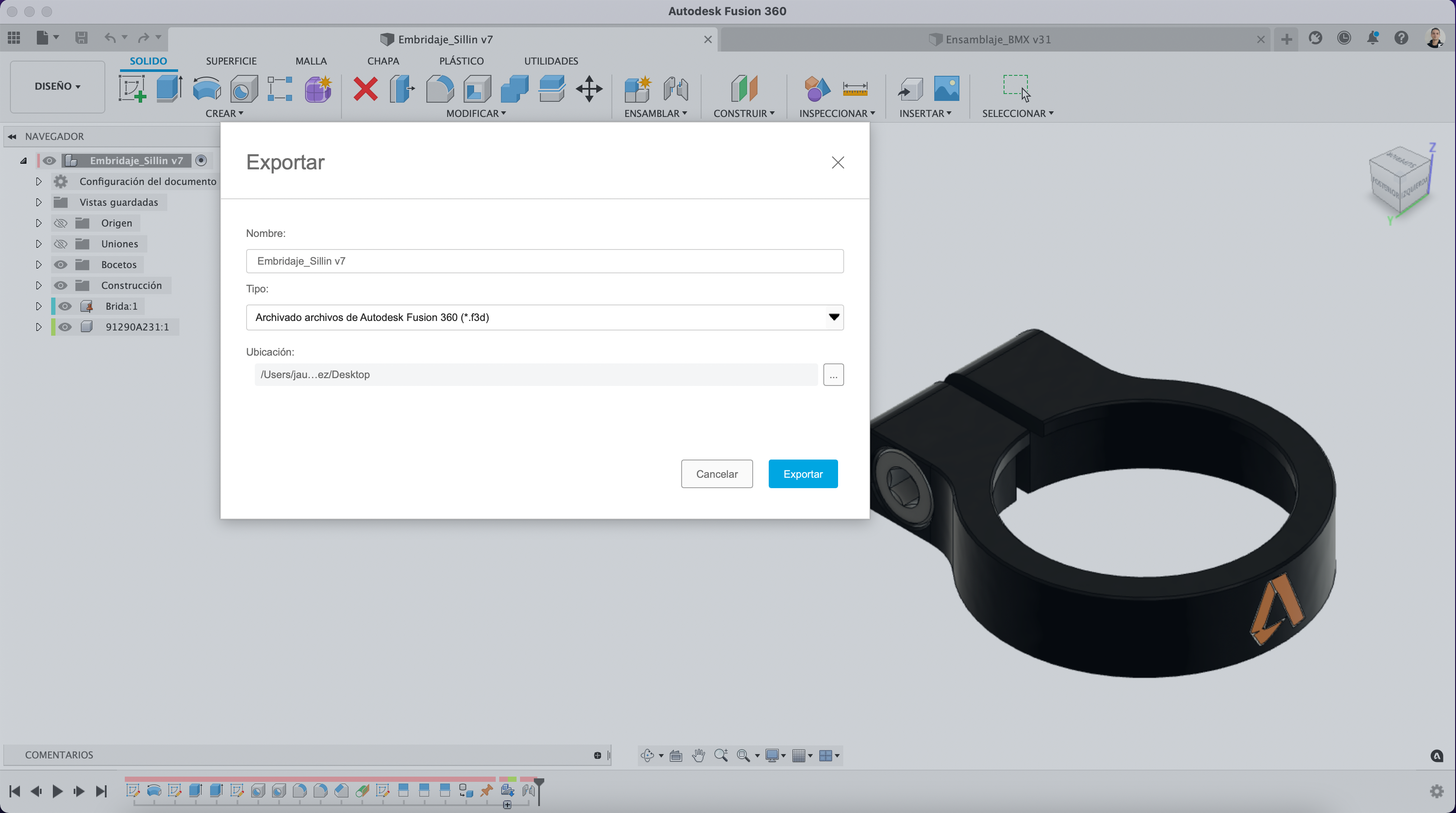
Task: Open the DISEÑO workspace dropdown
Action: (57, 87)
